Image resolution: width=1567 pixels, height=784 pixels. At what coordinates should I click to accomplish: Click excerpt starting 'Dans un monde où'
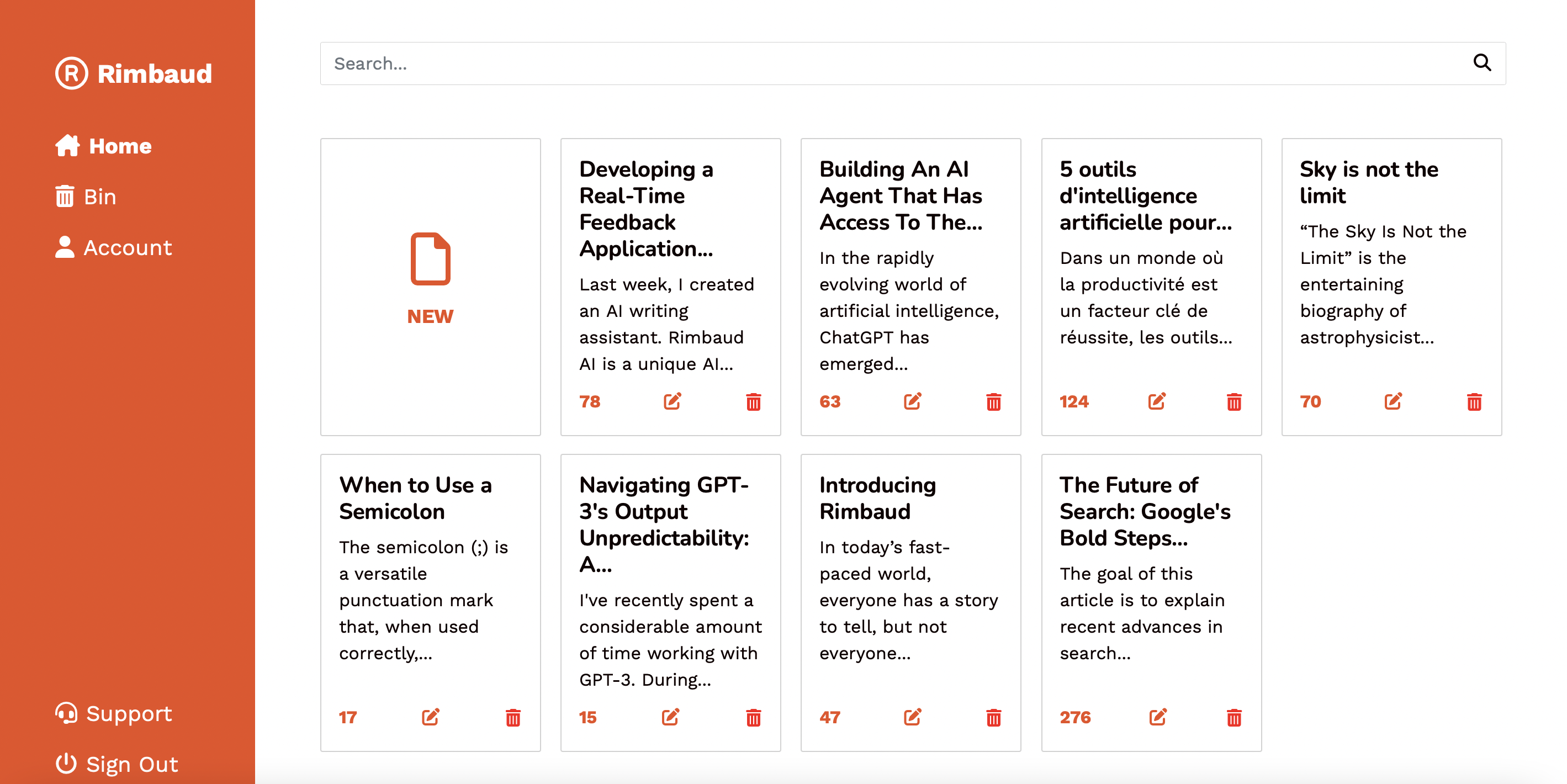[1146, 298]
